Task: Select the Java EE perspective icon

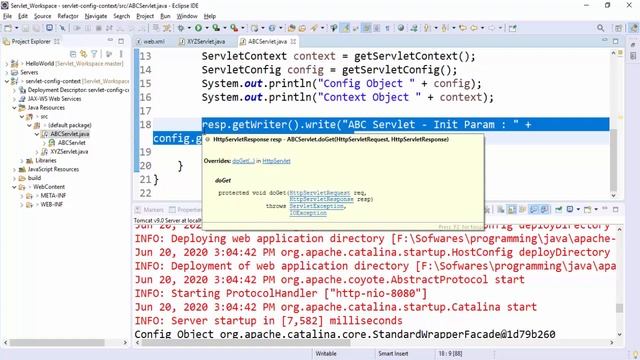Action: click(x=634, y=28)
